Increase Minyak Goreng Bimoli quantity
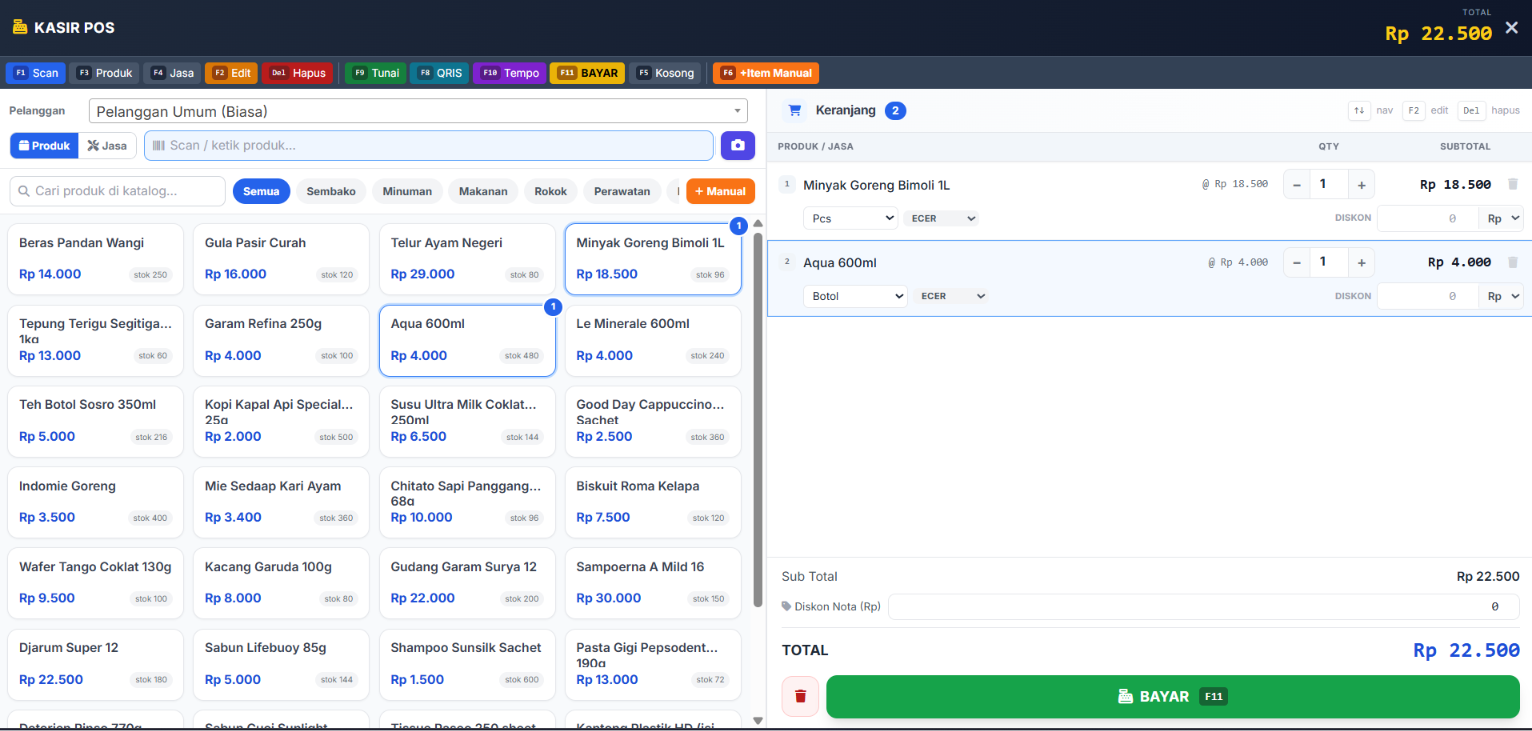Image resolution: width=1532 pixels, height=731 pixels. (x=1361, y=184)
